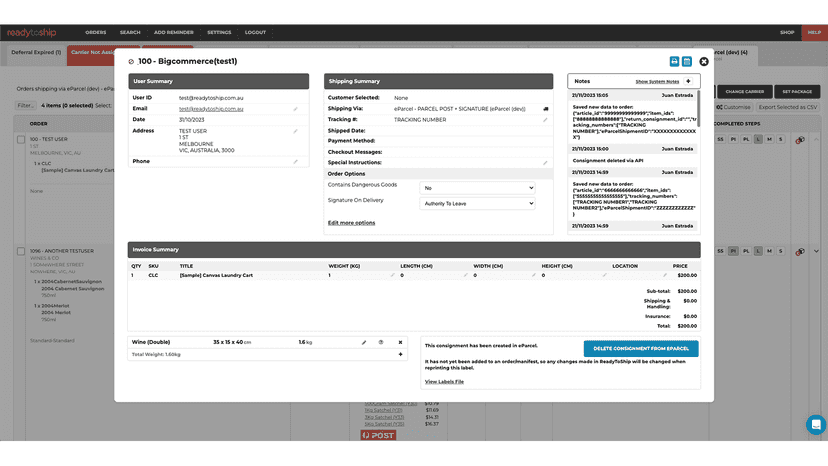Edit the Tracking # with pencil icon

545,120
